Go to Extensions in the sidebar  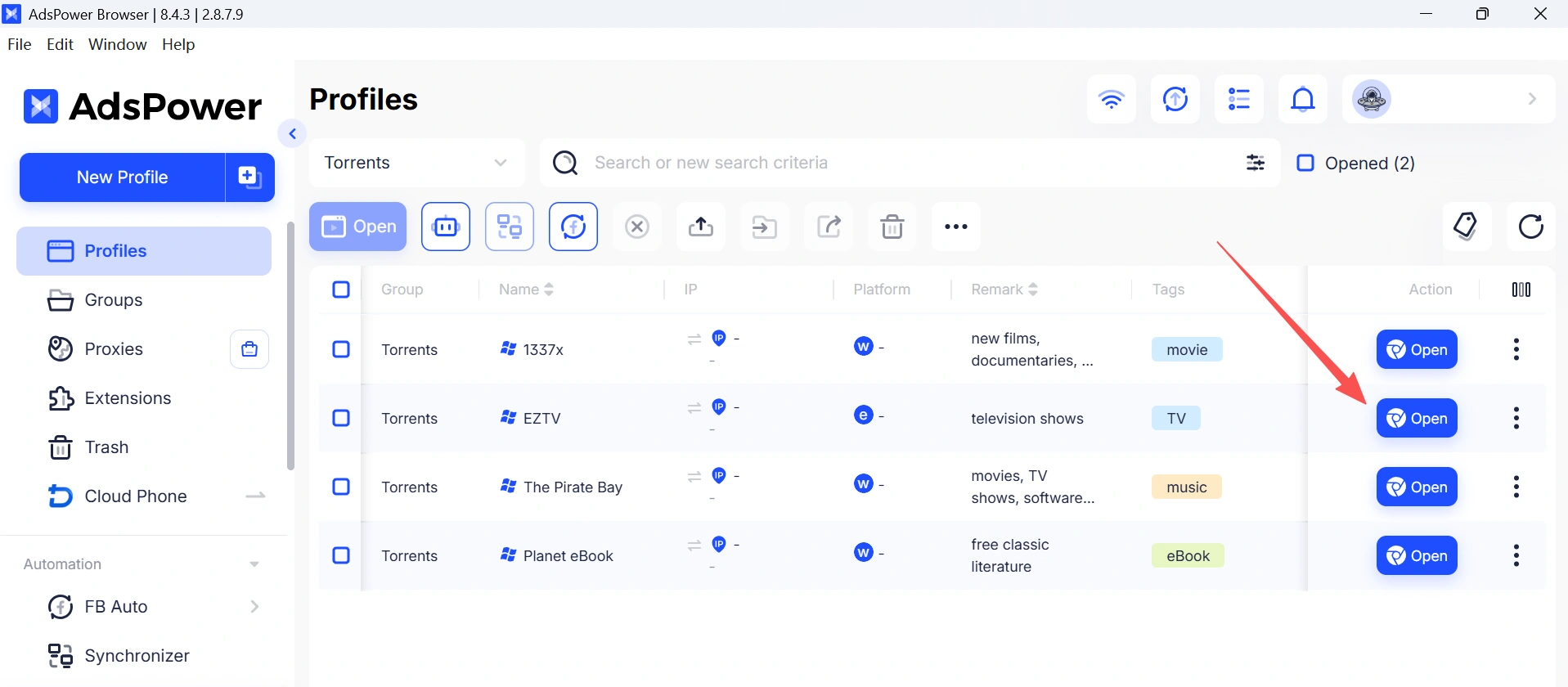point(144,398)
